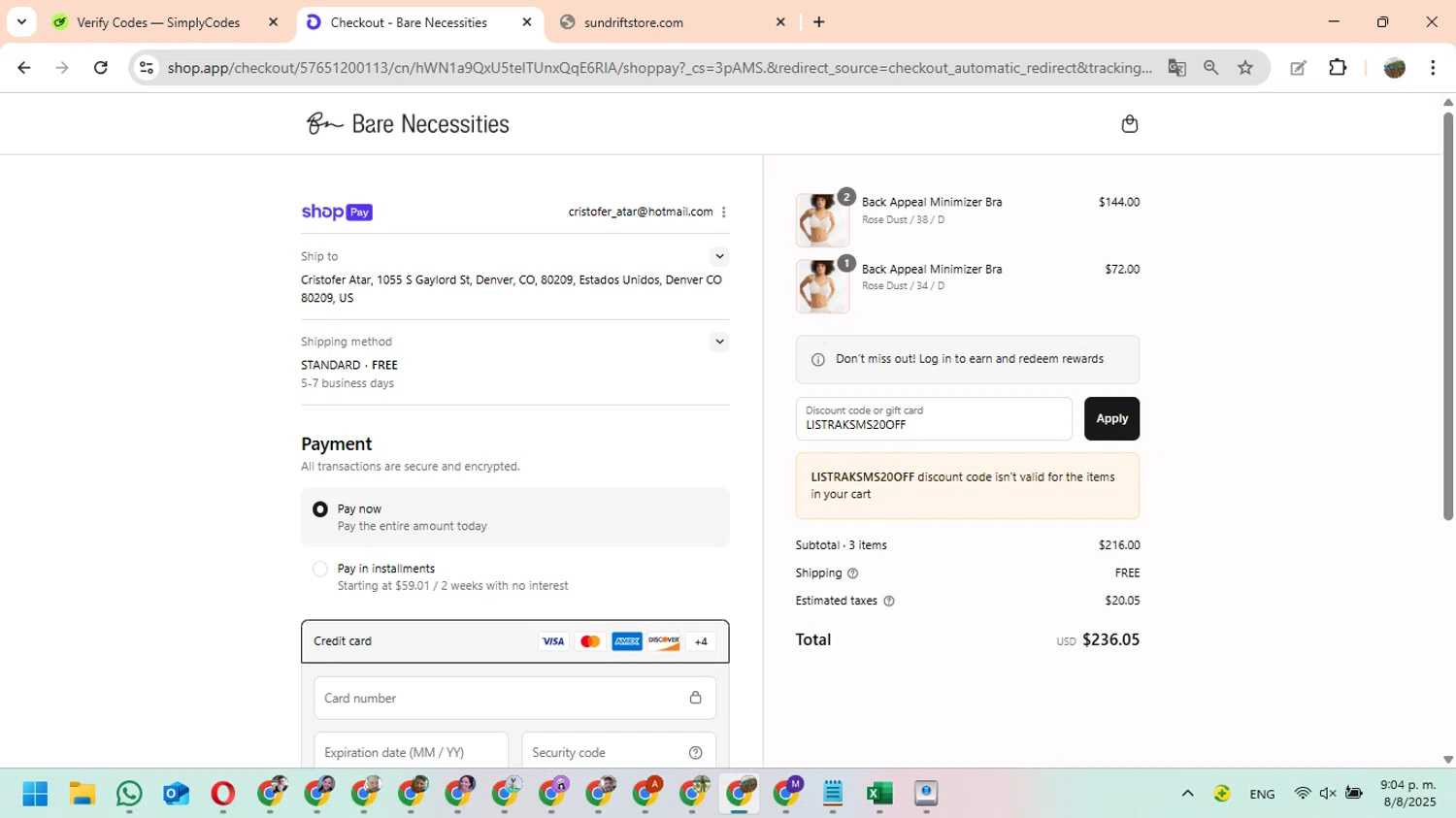This screenshot has width=1456, height=818.
Task: Open the ENG language indicator in system tray
Action: [1262, 794]
